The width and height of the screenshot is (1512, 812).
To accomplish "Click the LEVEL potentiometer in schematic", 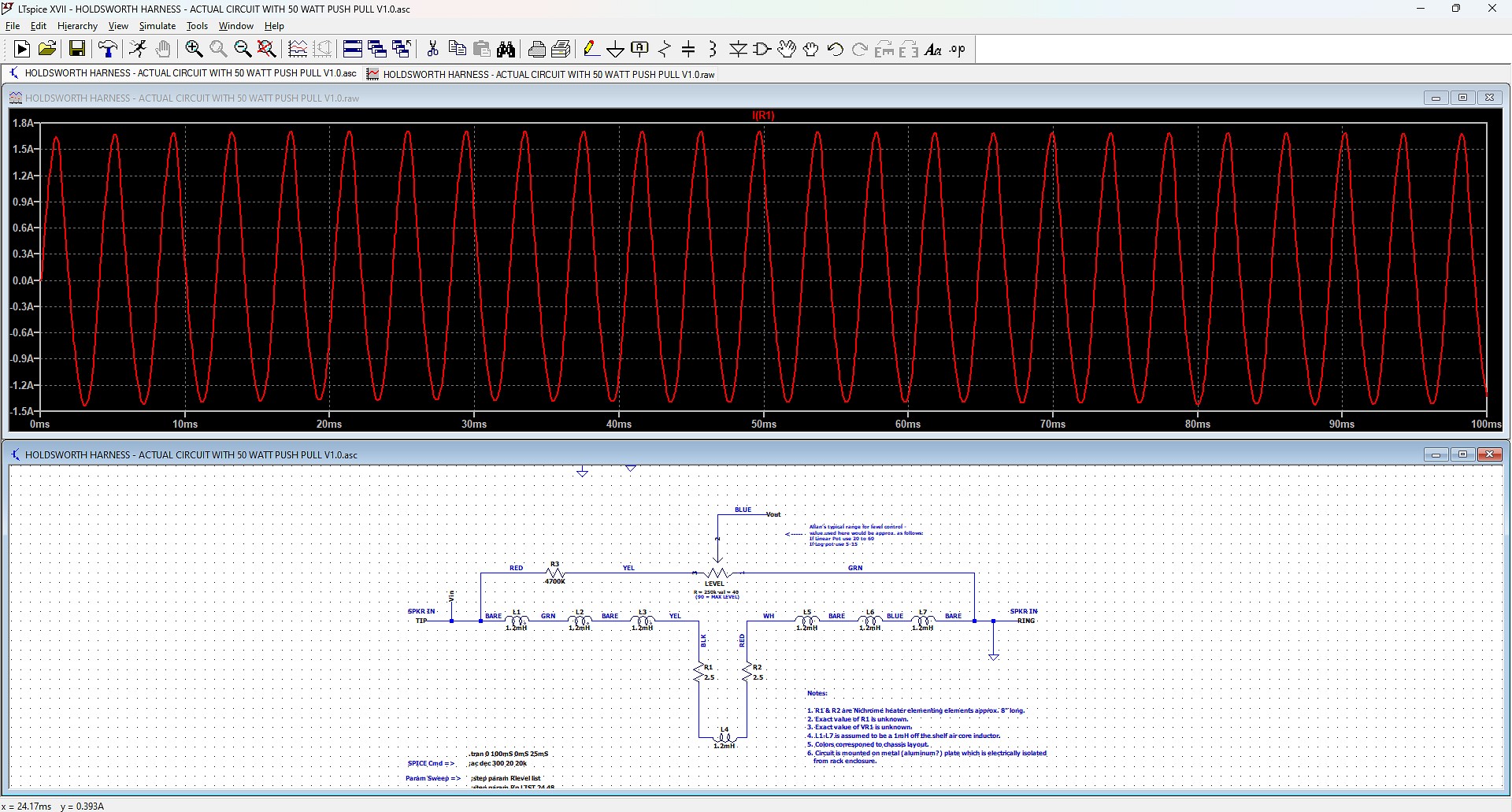I will [x=717, y=573].
